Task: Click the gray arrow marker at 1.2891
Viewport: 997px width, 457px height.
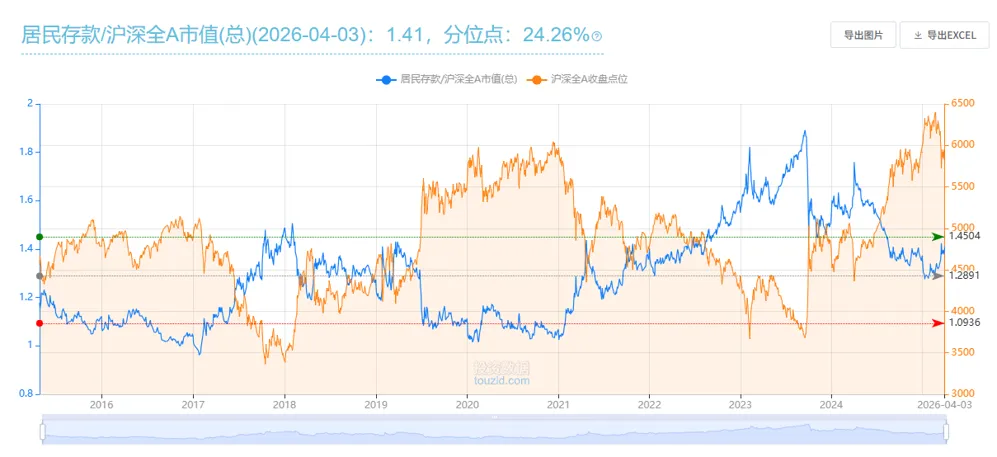Action: tap(937, 276)
